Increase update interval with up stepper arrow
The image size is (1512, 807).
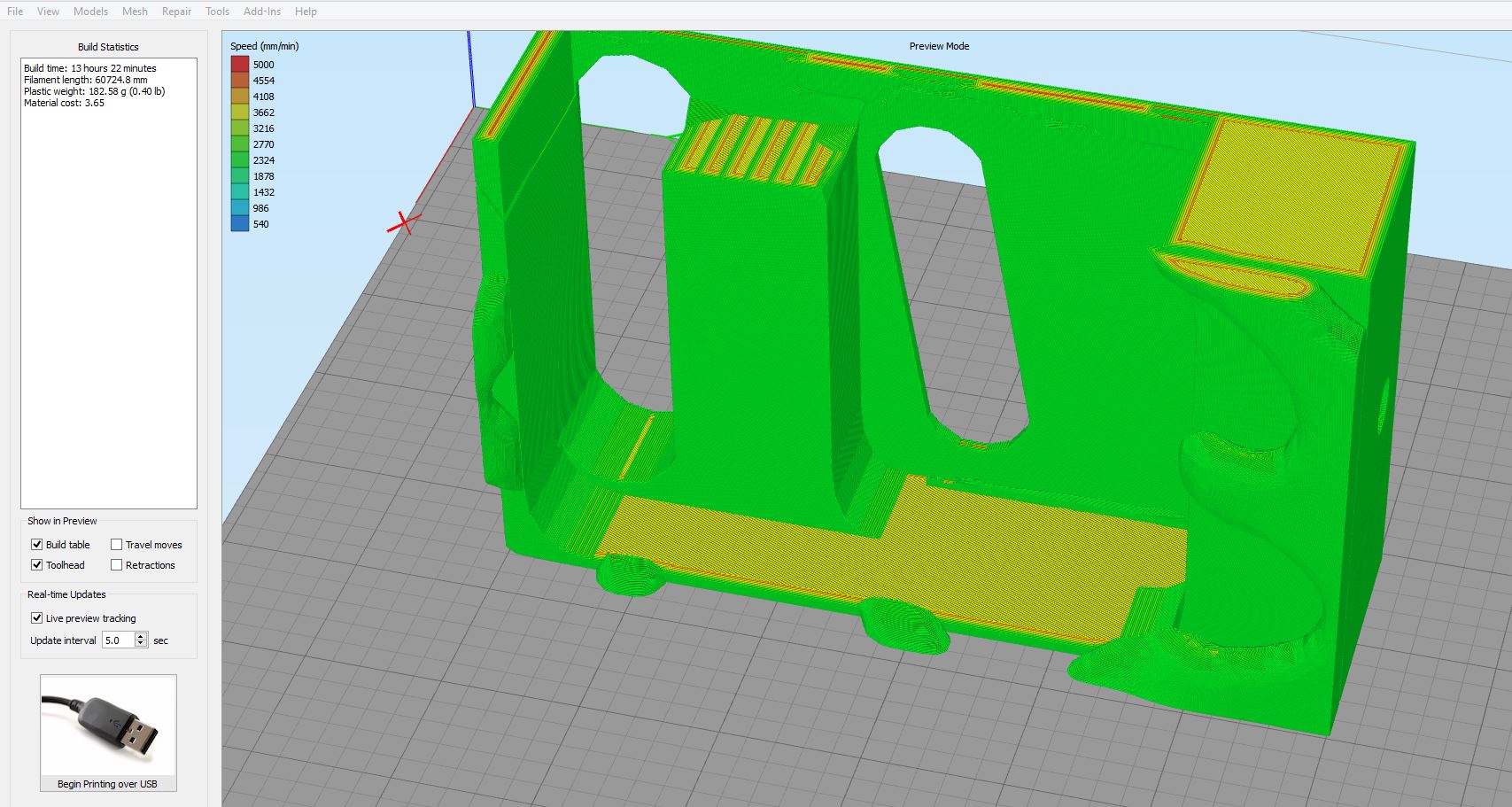141,636
